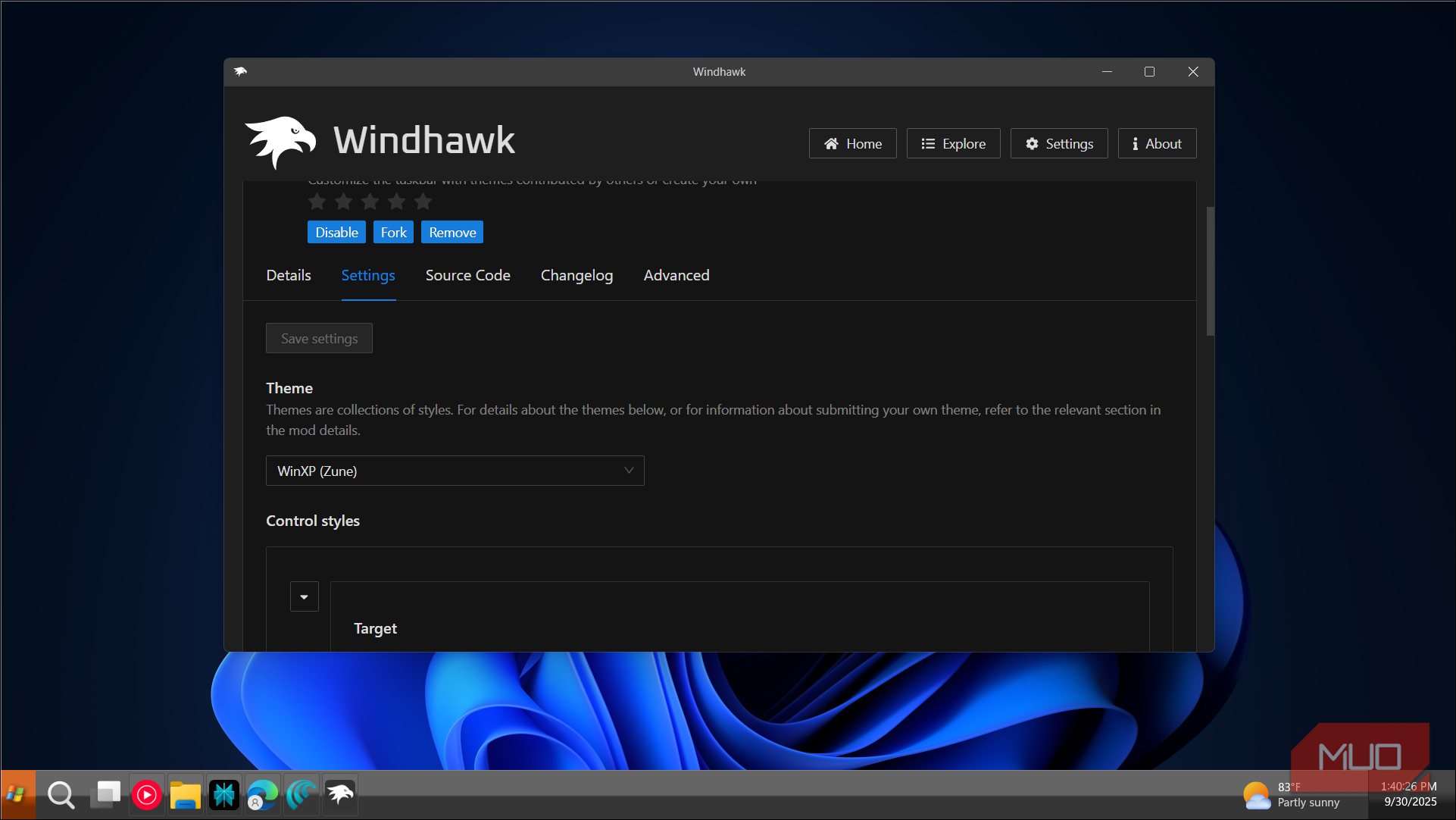Open the Perplexity app on the taskbar

click(x=224, y=794)
